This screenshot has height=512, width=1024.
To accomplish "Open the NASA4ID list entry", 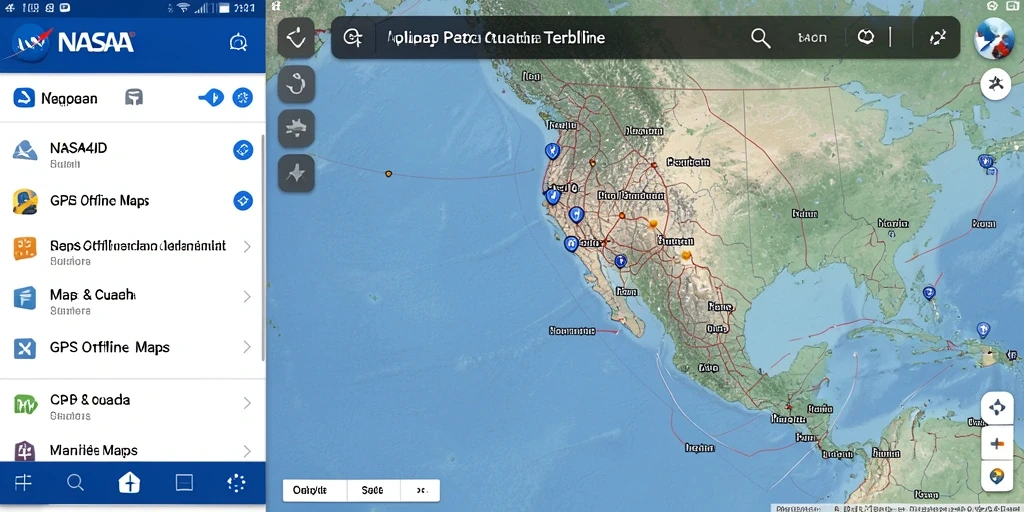I will click(131, 153).
